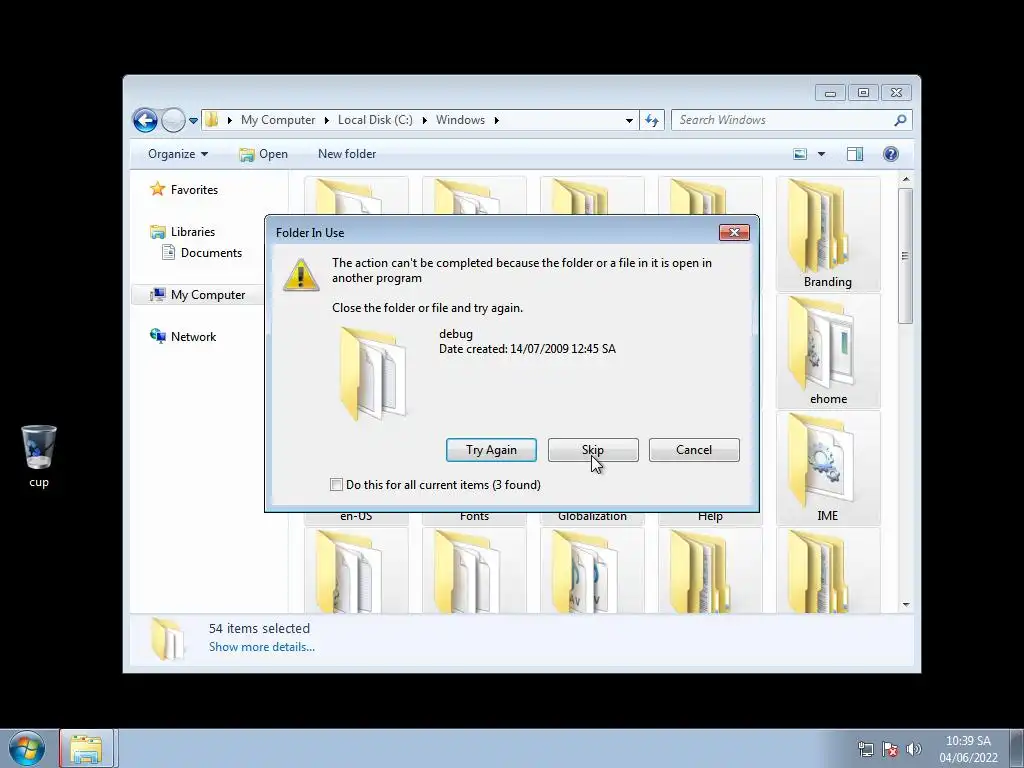1024x768 pixels.
Task: Click the warning triangle icon in dialog
Action: point(300,274)
